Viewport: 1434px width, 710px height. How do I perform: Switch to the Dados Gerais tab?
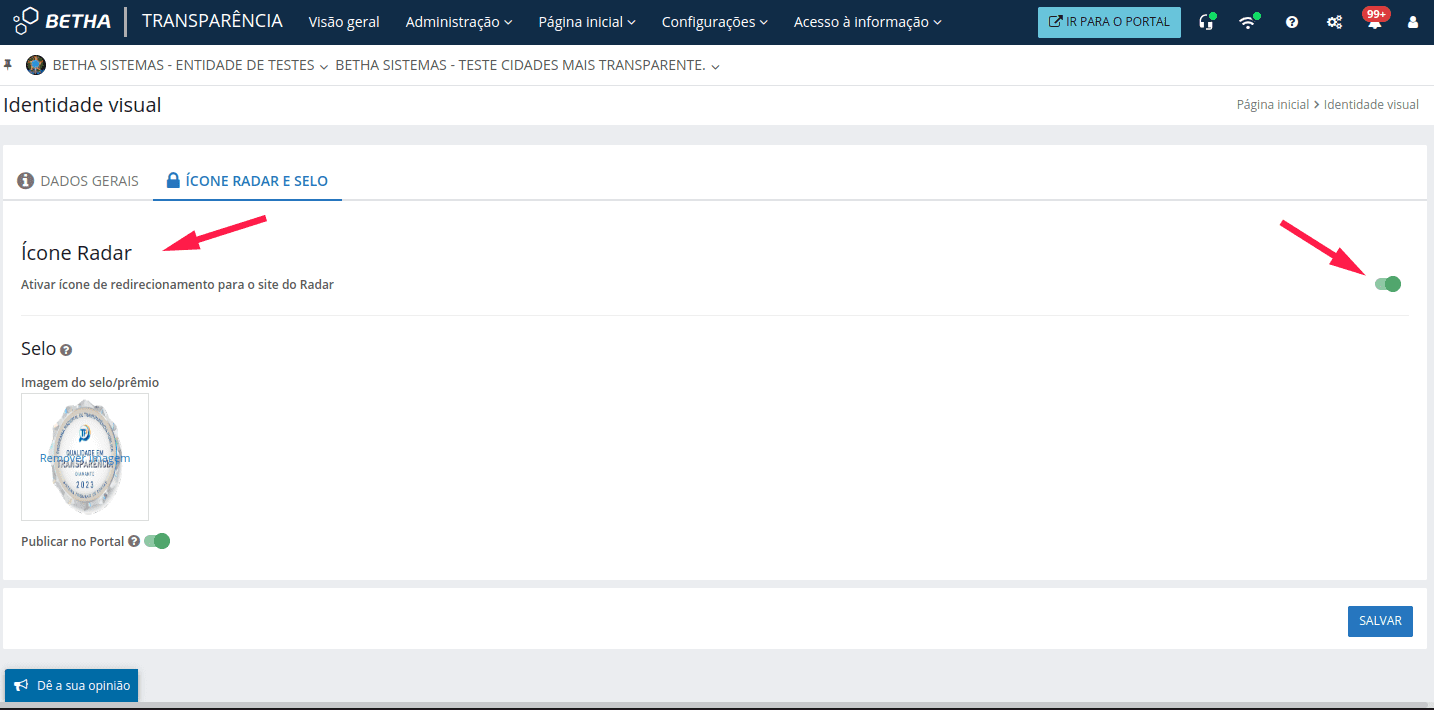click(x=78, y=181)
